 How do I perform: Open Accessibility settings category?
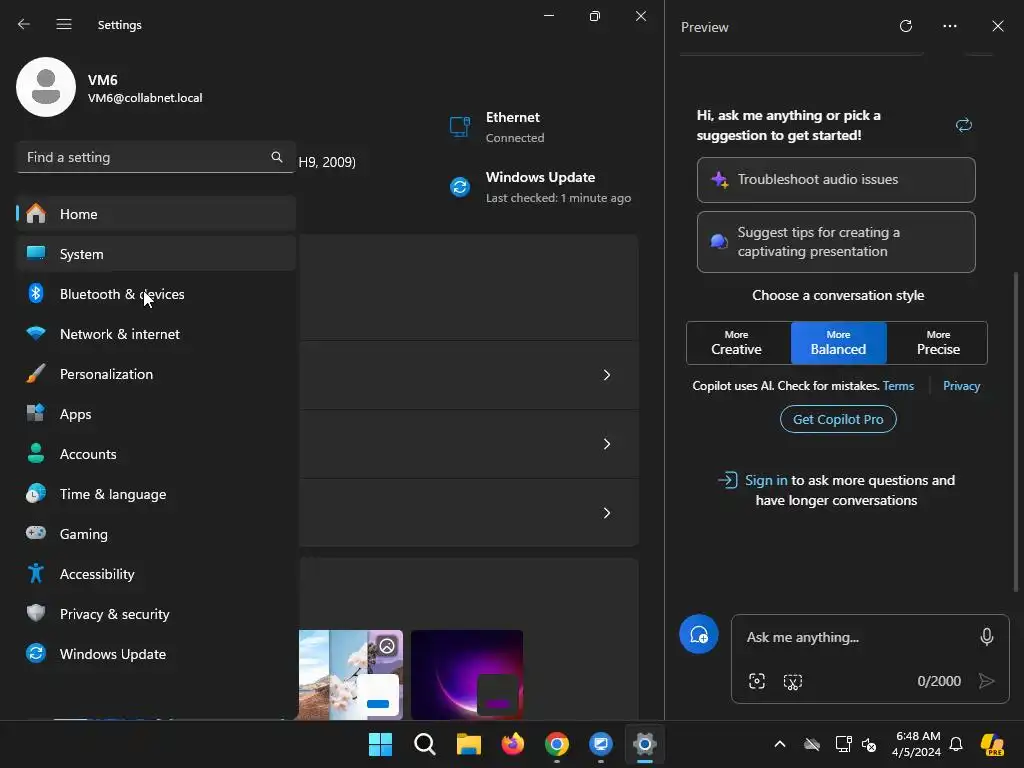155,573
